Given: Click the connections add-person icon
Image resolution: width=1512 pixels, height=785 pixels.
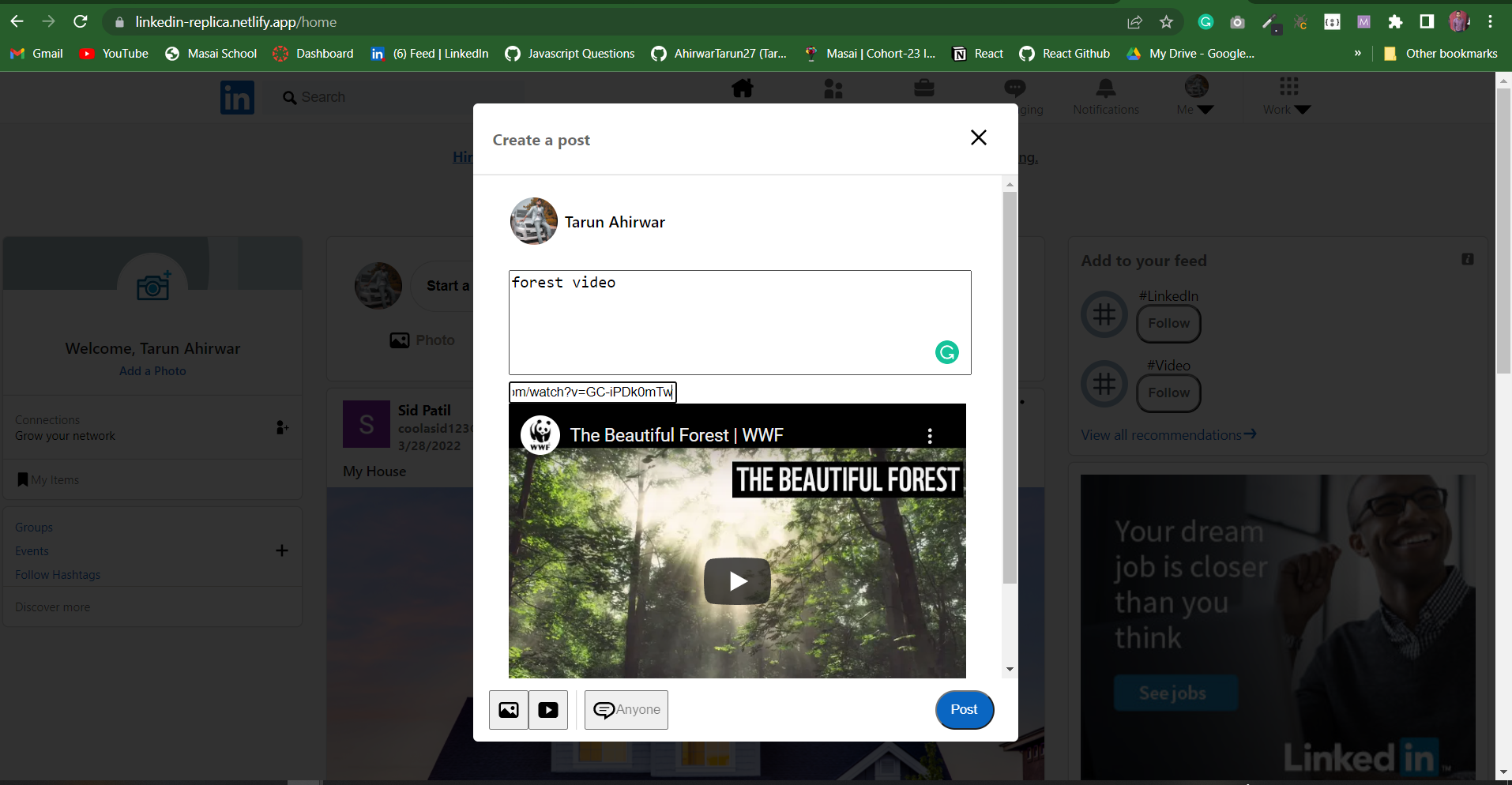Looking at the screenshot, I should (282, 427).
